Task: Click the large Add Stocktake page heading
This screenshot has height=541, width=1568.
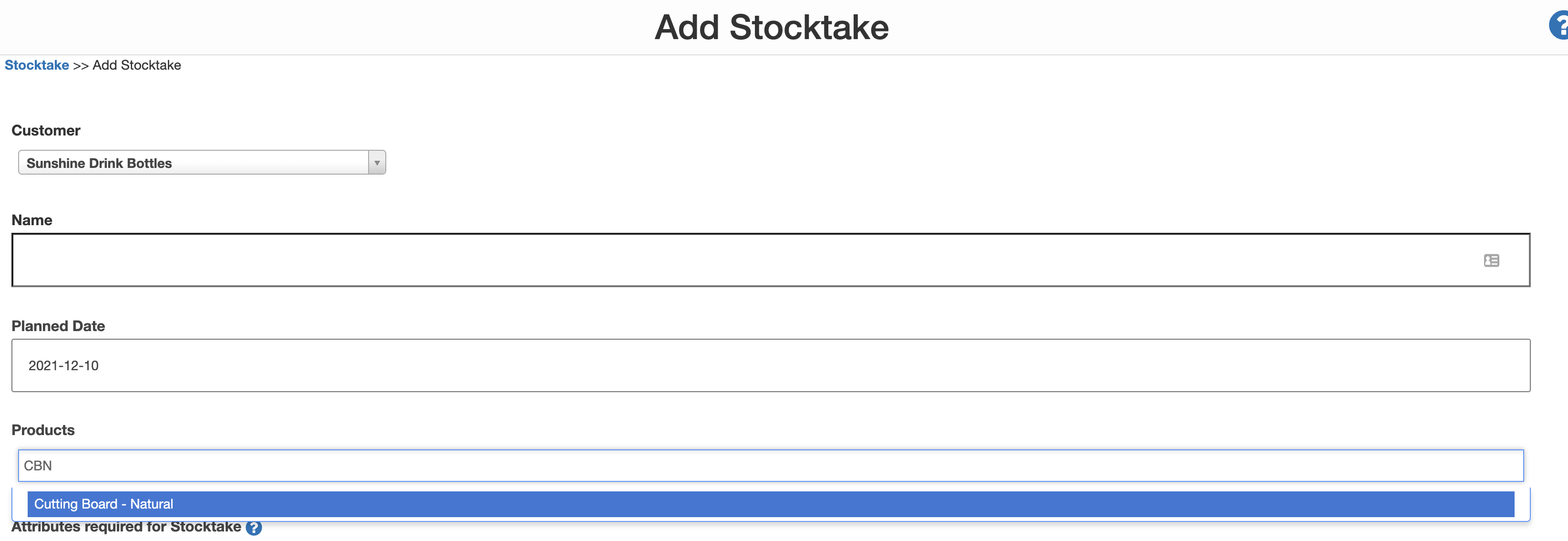Action: point(771,27)
